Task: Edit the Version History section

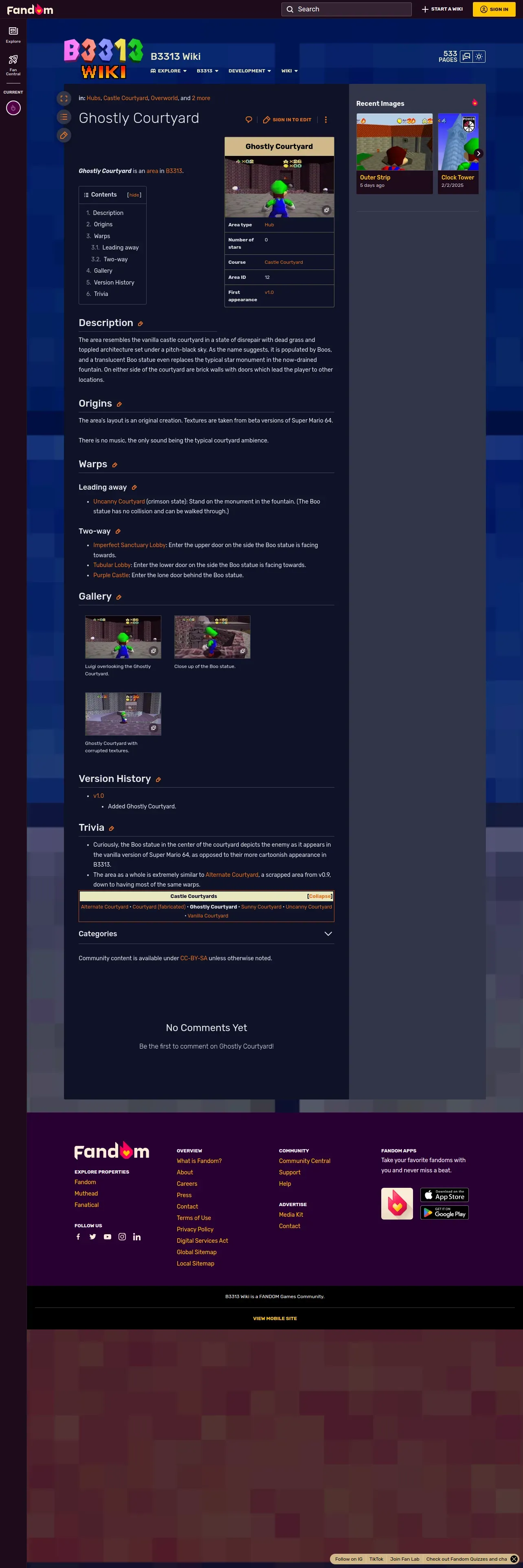Action: pyautogui.click(x=158, y=780)
